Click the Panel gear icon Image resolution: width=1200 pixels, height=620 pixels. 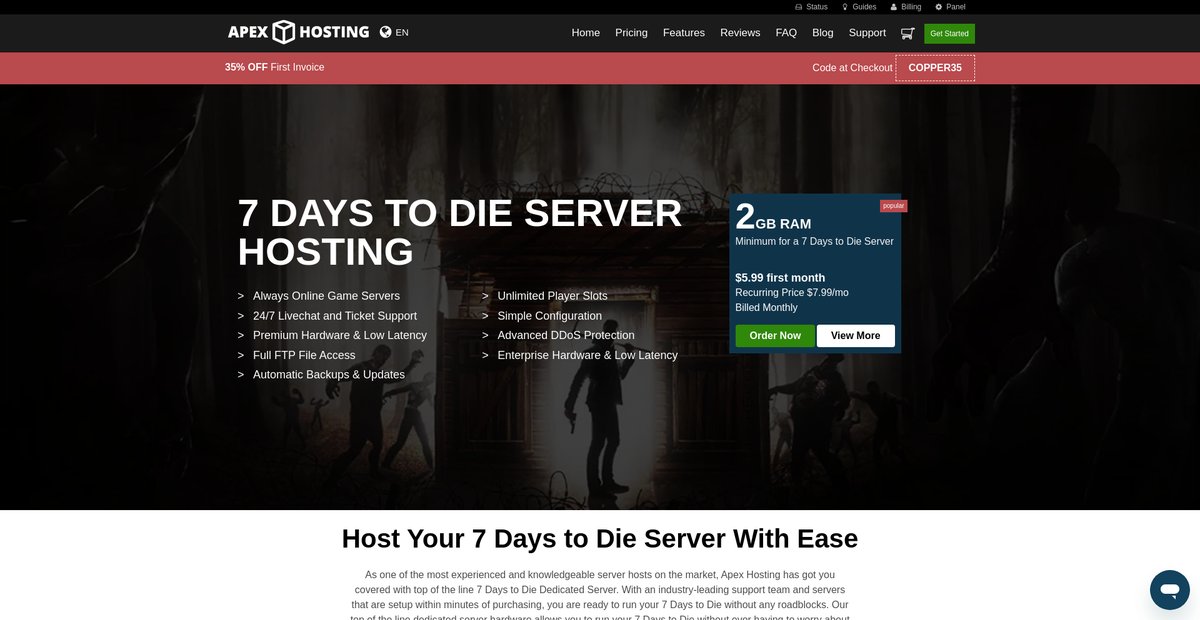click(x=939, y=7)
